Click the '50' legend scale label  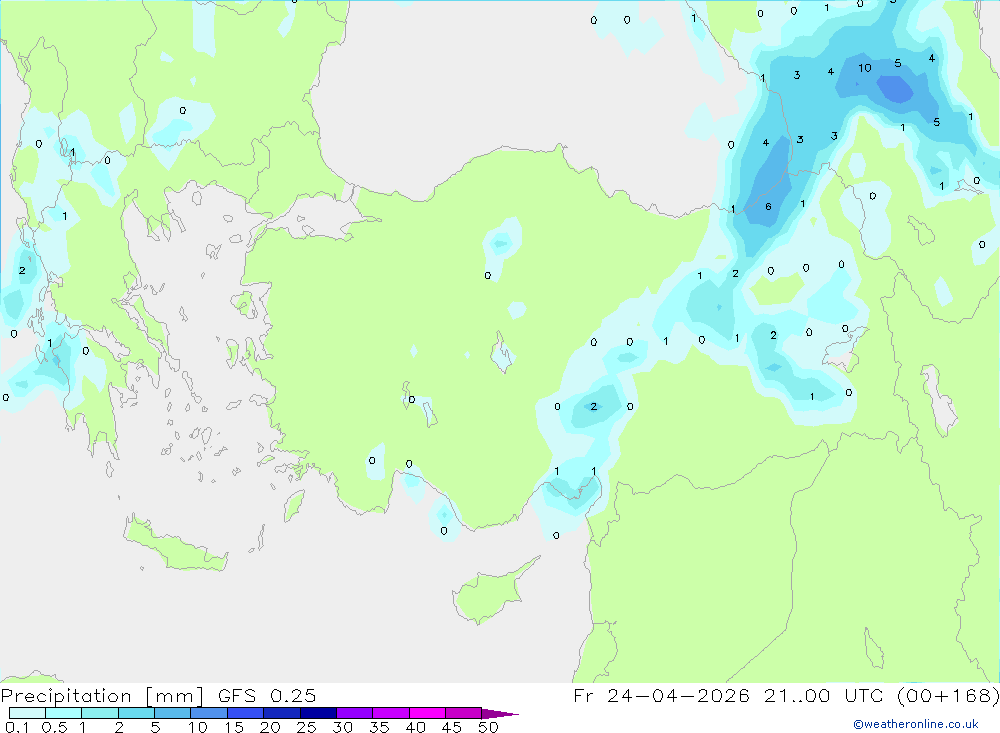point(488,727)
